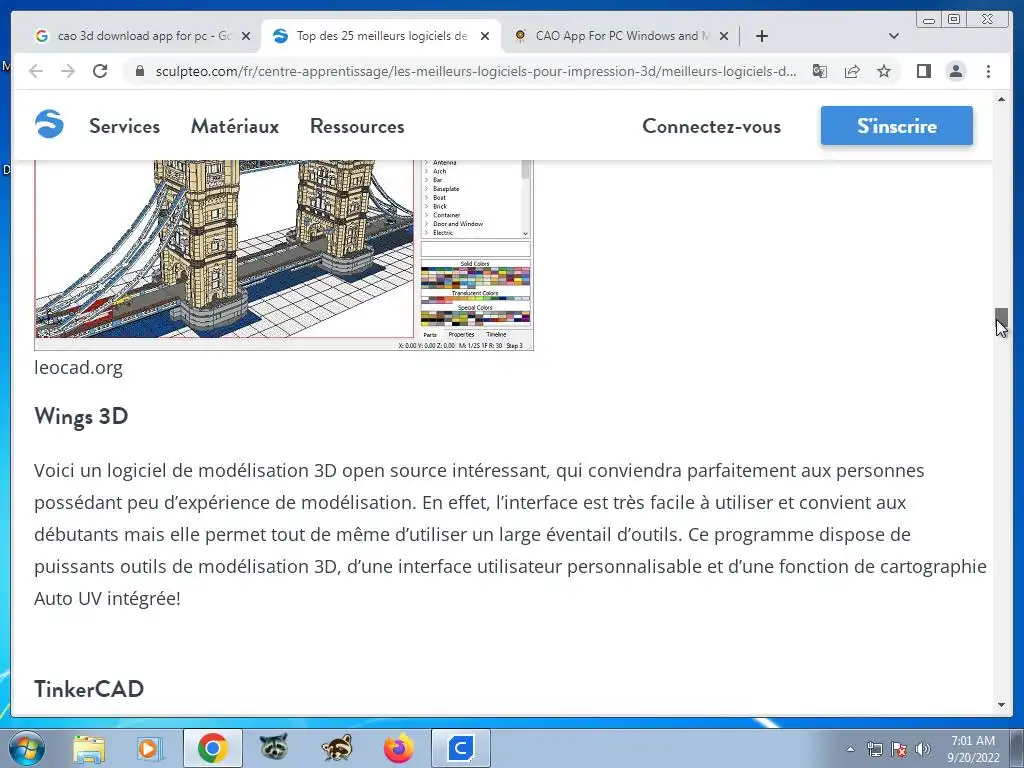Switch to cao 3d download Google tab

142,36
